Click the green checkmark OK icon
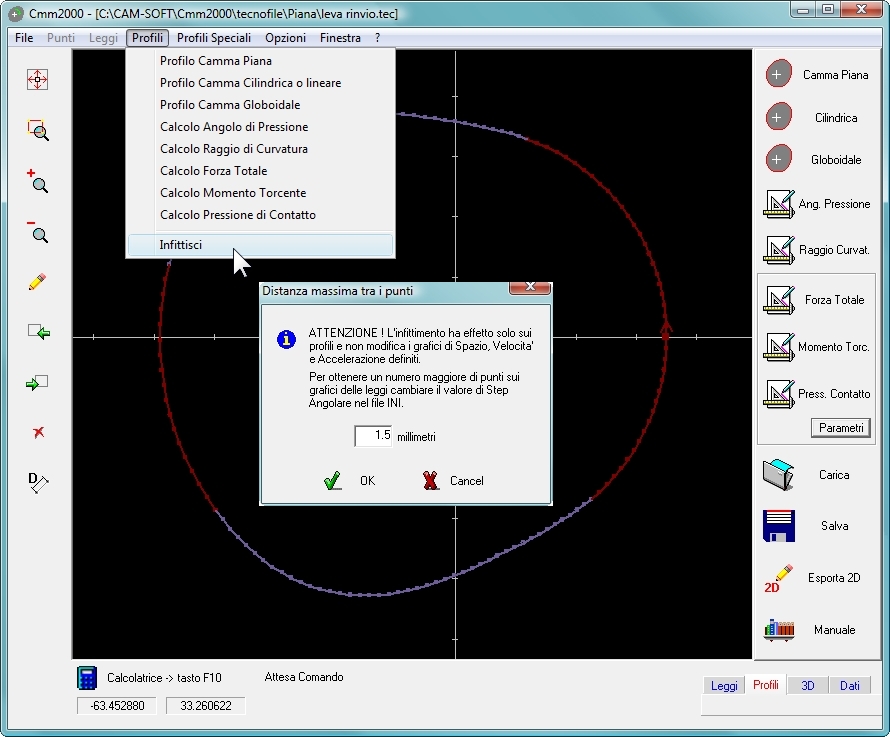 point(333,480)
